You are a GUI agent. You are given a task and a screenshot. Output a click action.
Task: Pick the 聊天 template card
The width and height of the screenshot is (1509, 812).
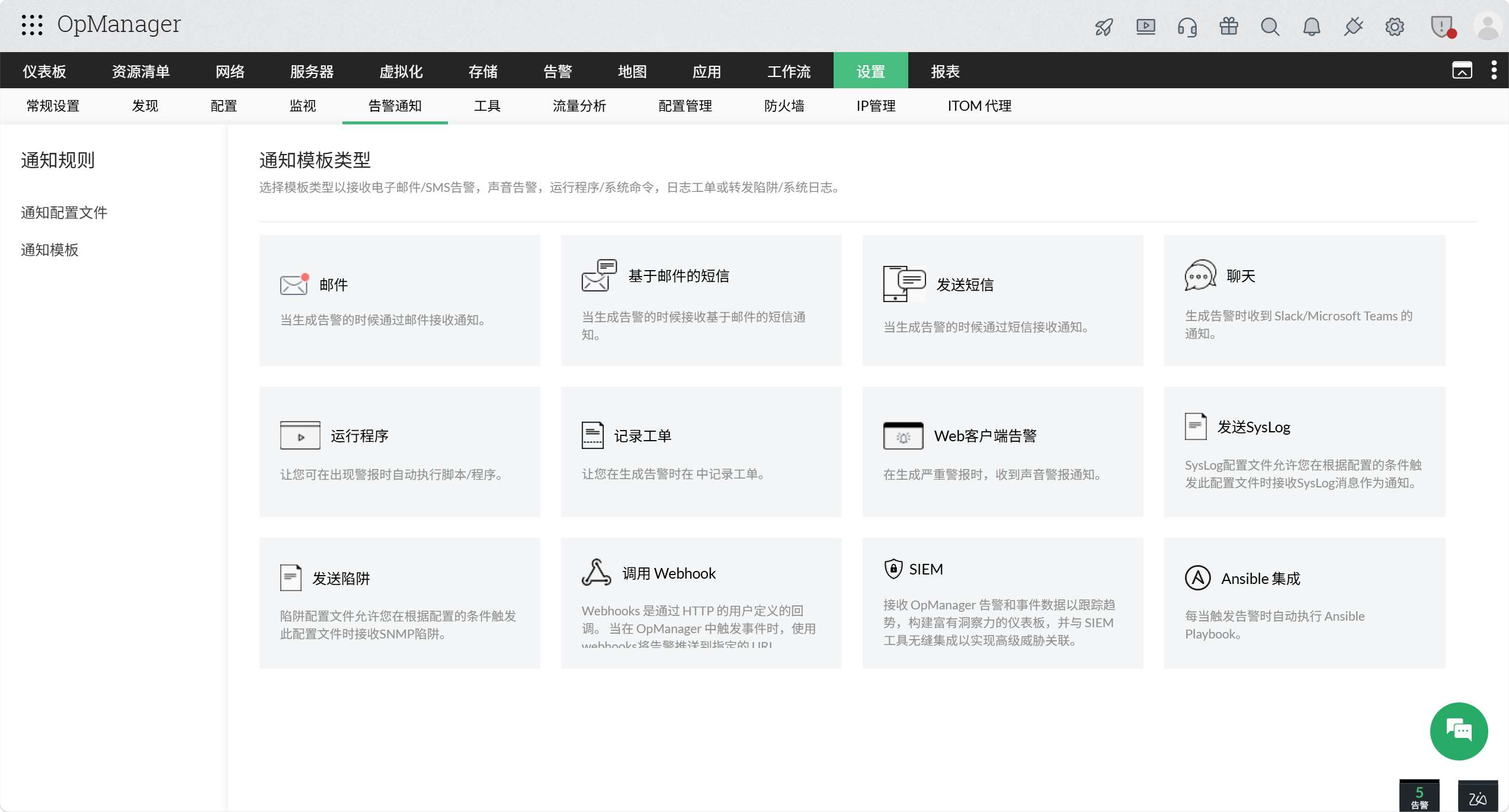click(x=1305, y=300)
